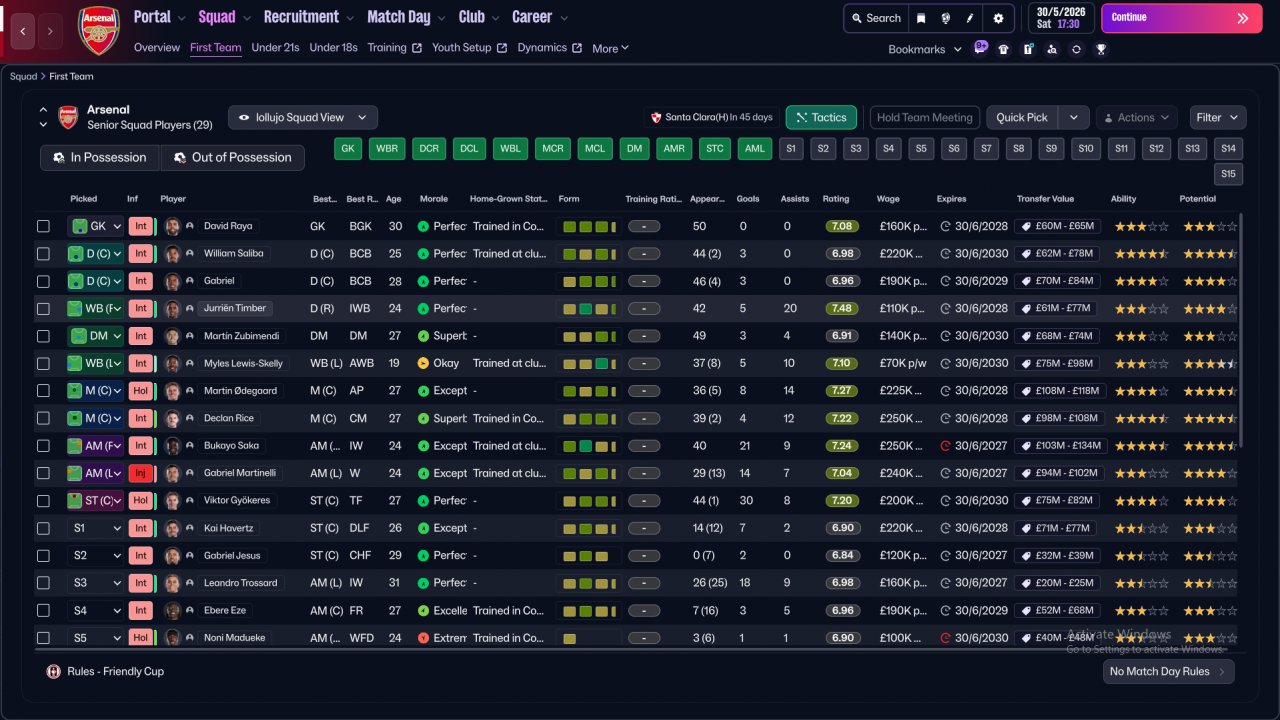
Task: Check the box next to Declan Rice
Action: click(x=43, y=418)
